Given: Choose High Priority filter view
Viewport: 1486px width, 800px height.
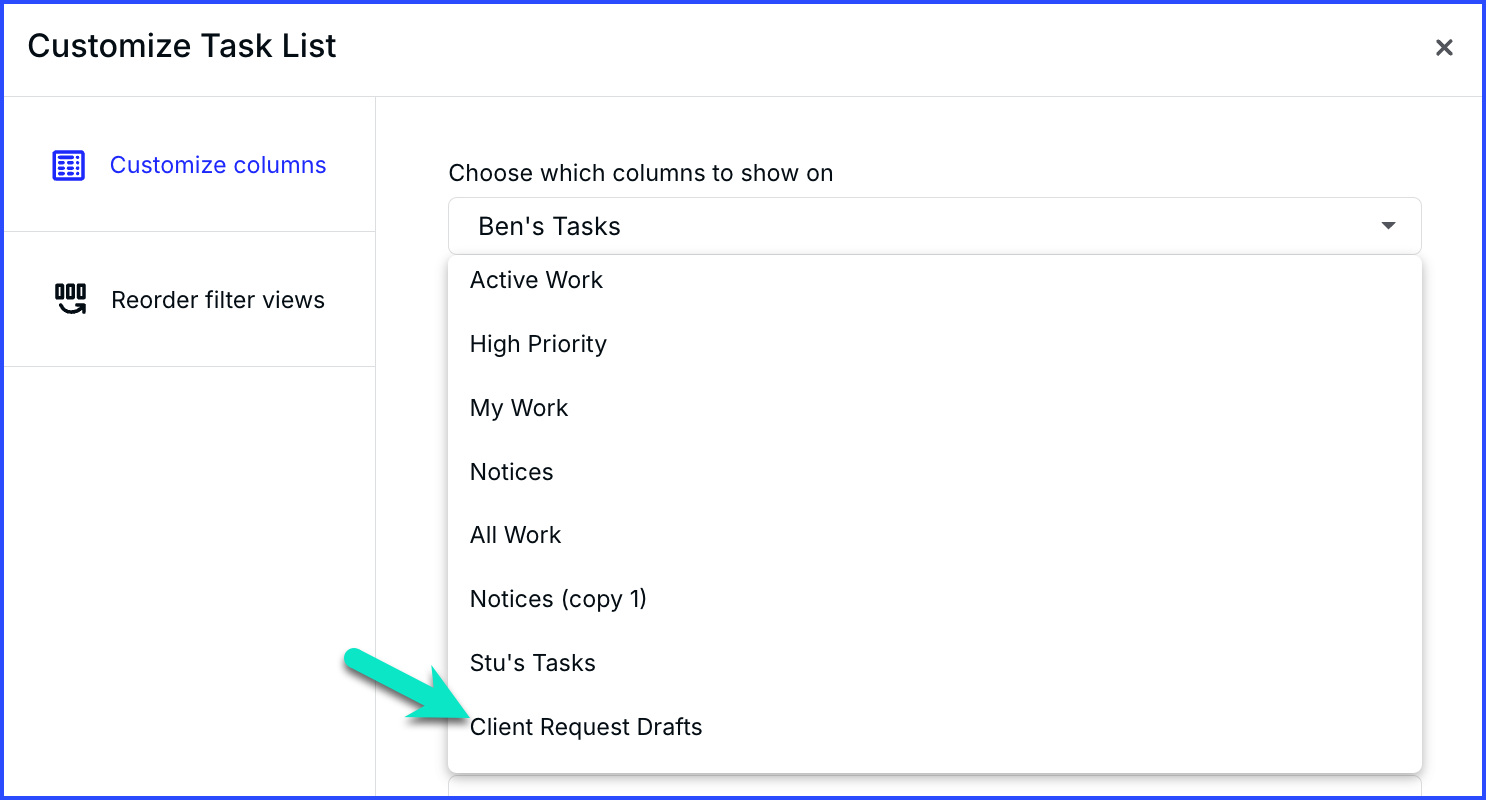Looking at the screenshot, I should (934, 344).
